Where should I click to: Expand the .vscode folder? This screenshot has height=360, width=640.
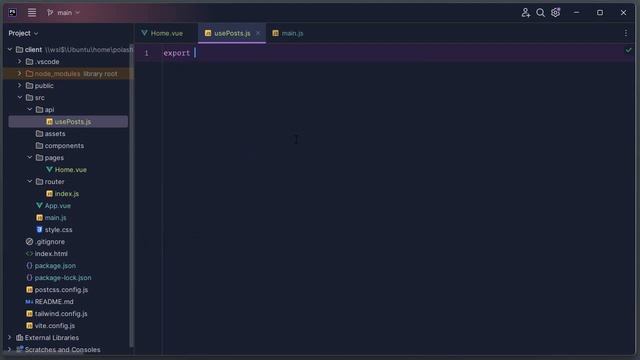[19, 62]
